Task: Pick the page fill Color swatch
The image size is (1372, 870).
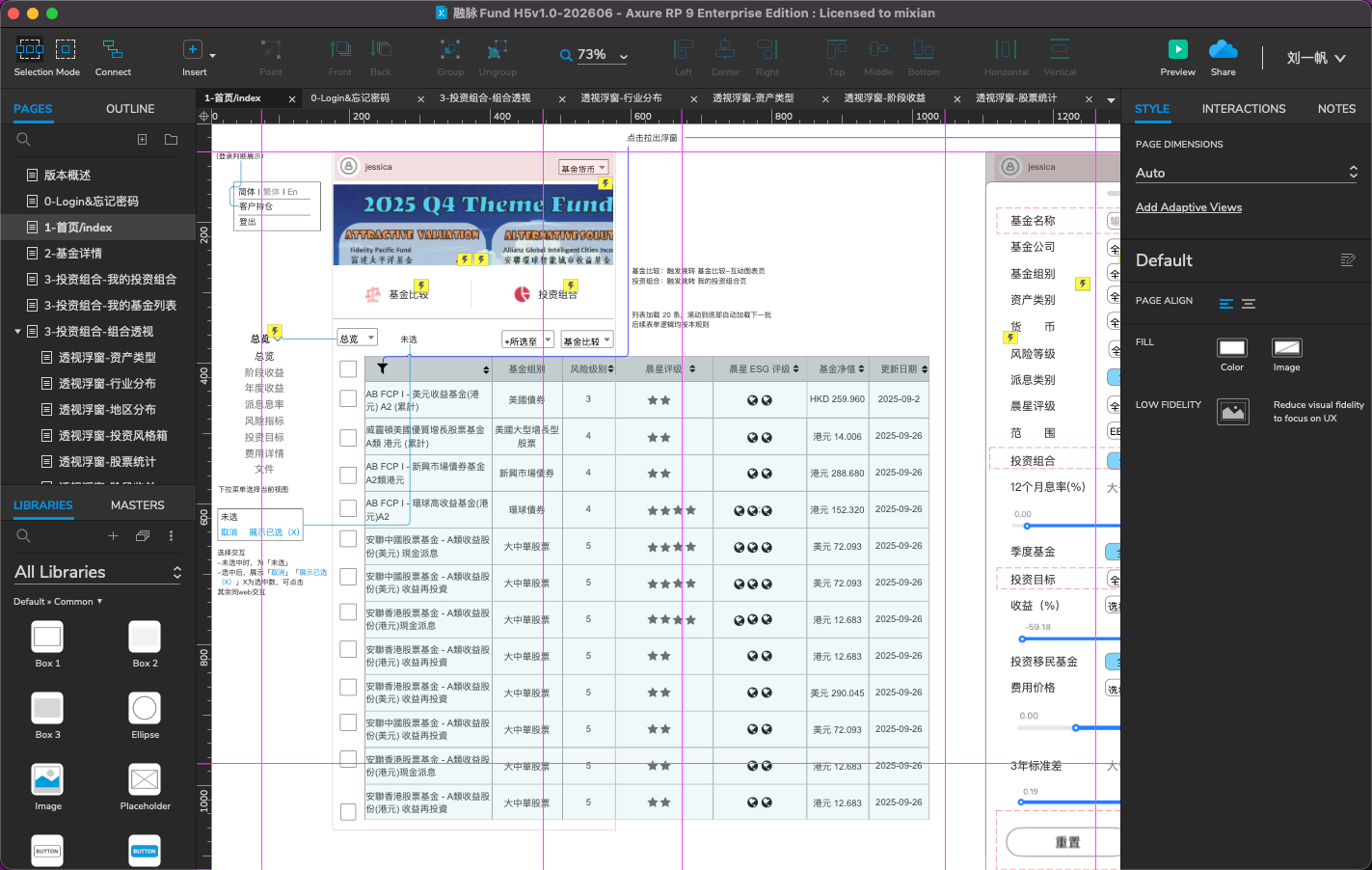Action: point(1232,347)
